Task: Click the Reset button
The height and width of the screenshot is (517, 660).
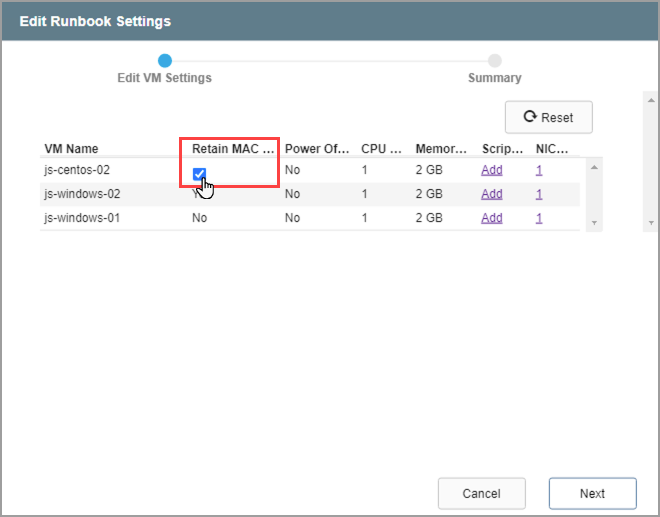Action: [x=548, y=117]
